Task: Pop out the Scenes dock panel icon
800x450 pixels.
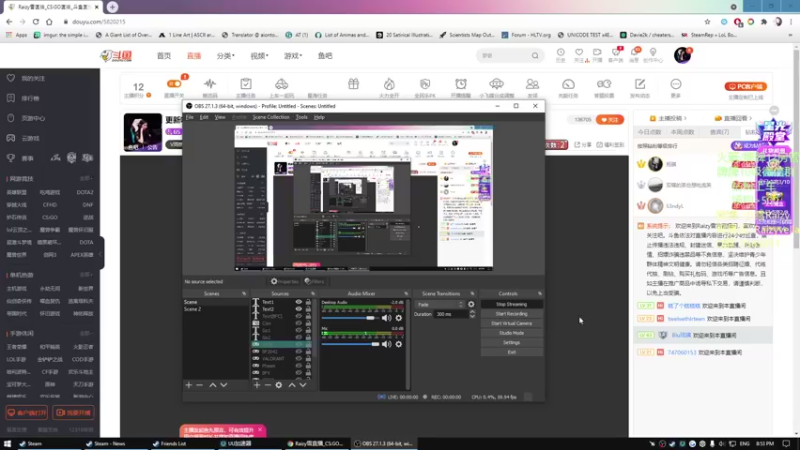Action: tap(244, 294)
